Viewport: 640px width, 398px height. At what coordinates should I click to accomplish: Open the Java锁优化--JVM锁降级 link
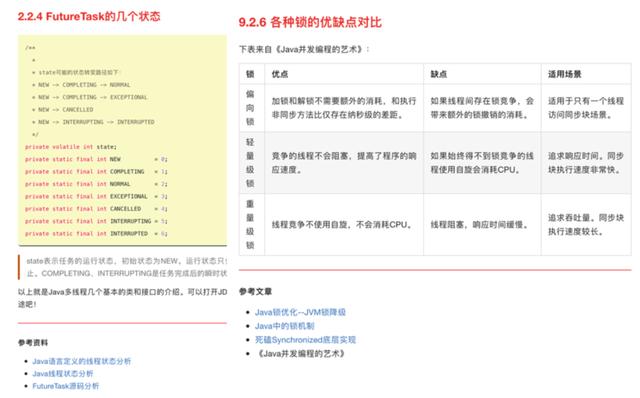click(x=300, y=312)
